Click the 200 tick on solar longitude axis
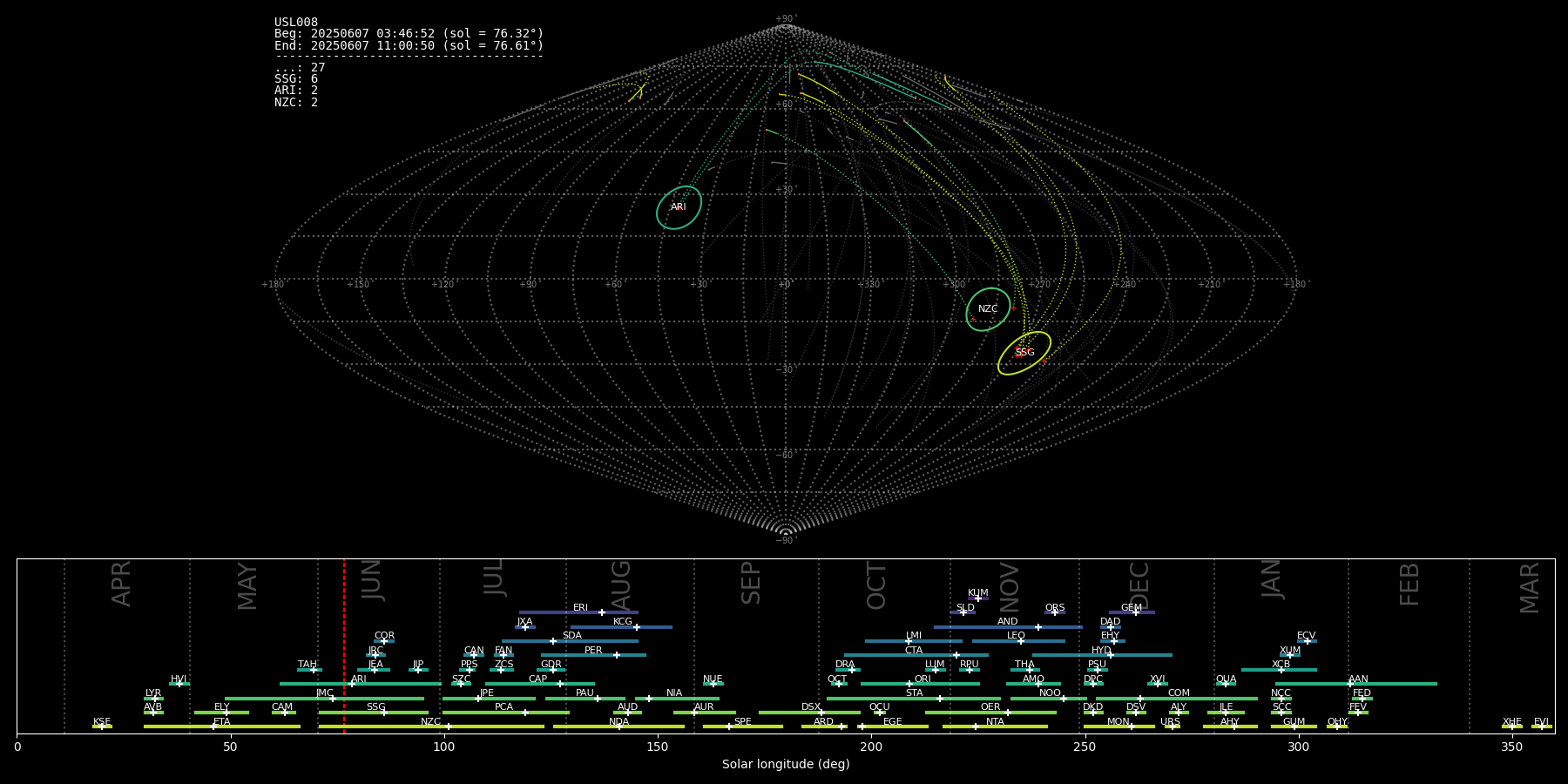This screenshot has width=1568, height=784. pyautogui.click(x=871, y=747)
